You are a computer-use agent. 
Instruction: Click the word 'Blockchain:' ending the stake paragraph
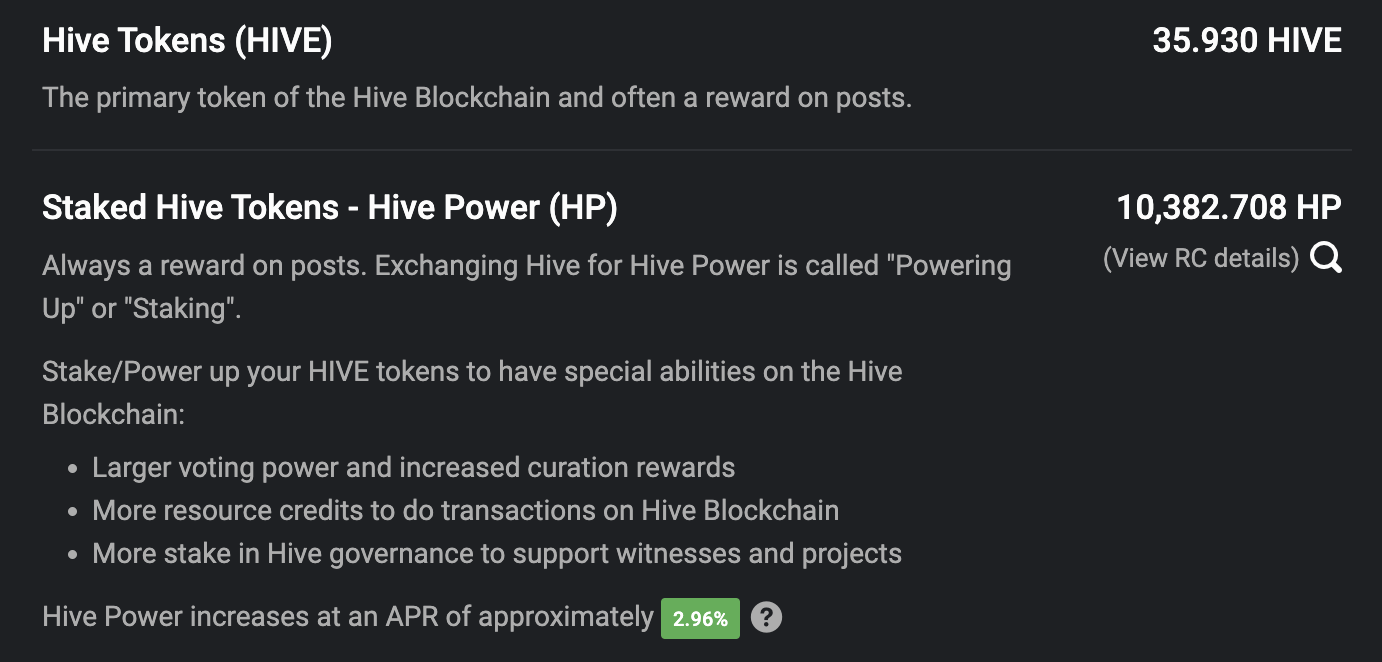point(113,413)
